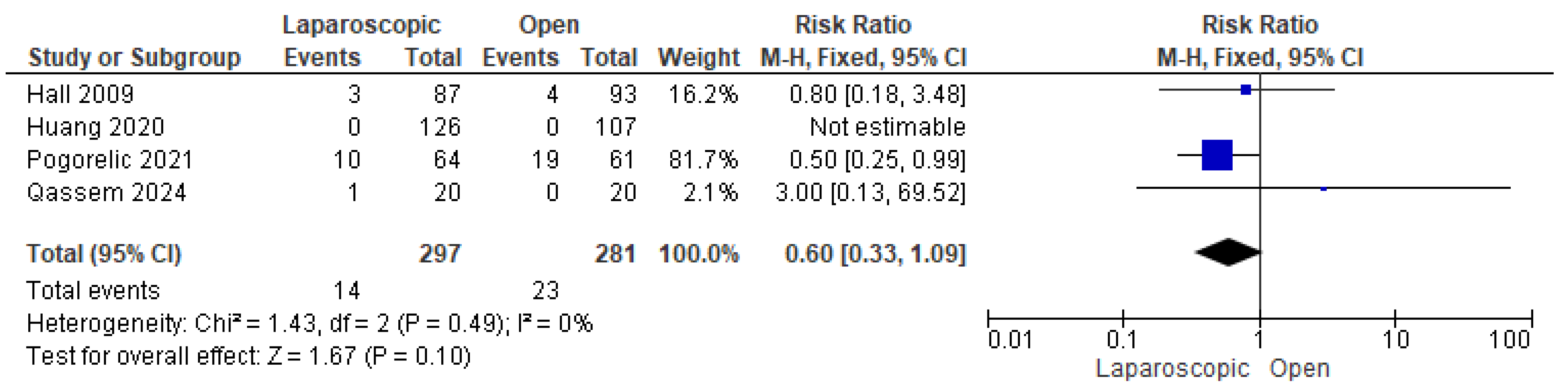Click the large blue square for Pogorelic 2021

coord(1217,155)
